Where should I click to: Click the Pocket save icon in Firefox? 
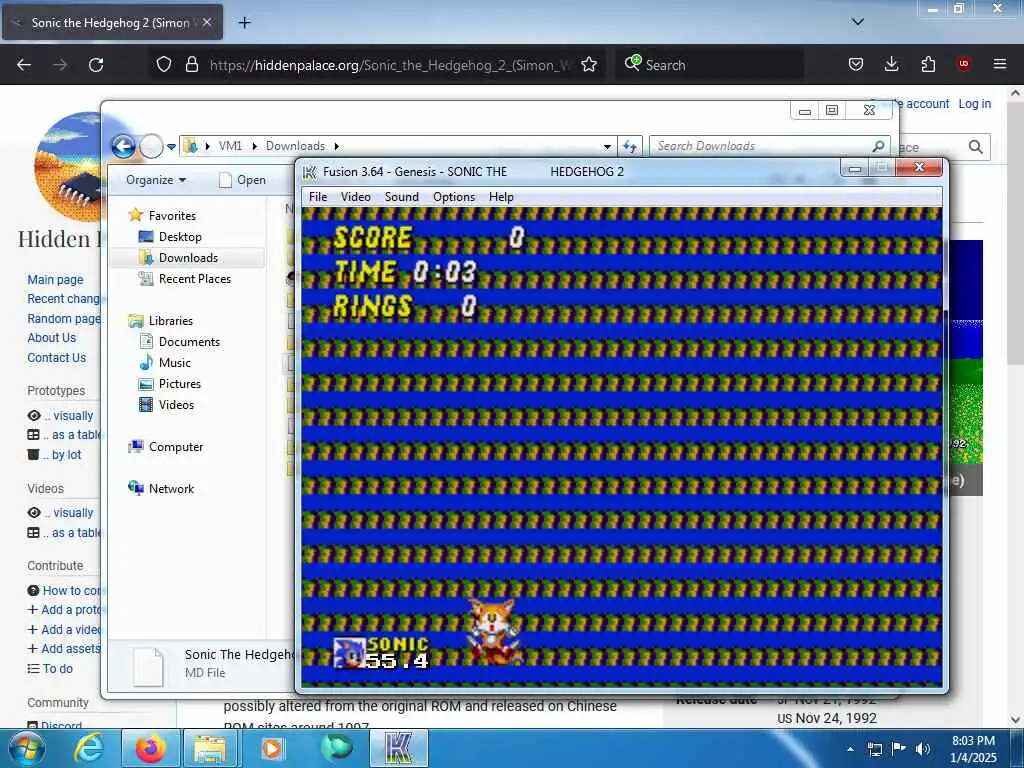[x=856, y=64]
